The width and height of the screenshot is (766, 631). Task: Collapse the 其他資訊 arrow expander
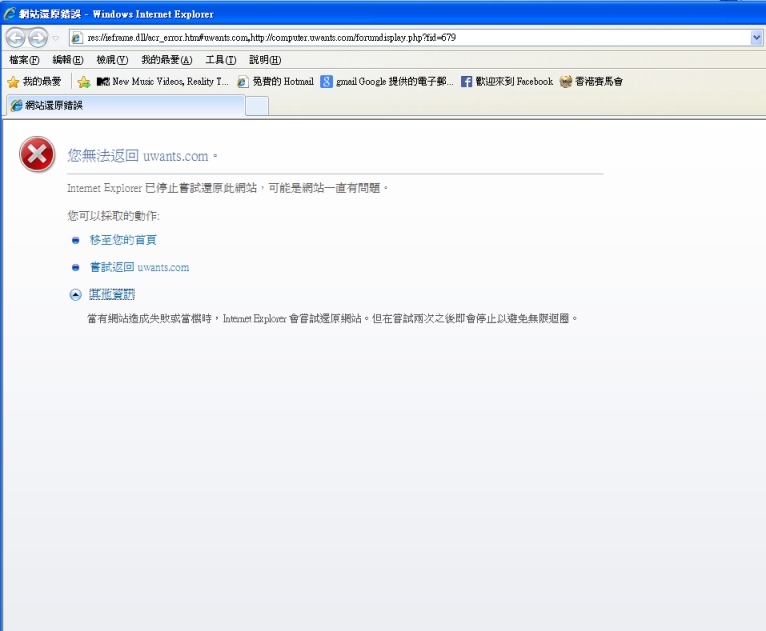tap(75, 294)
